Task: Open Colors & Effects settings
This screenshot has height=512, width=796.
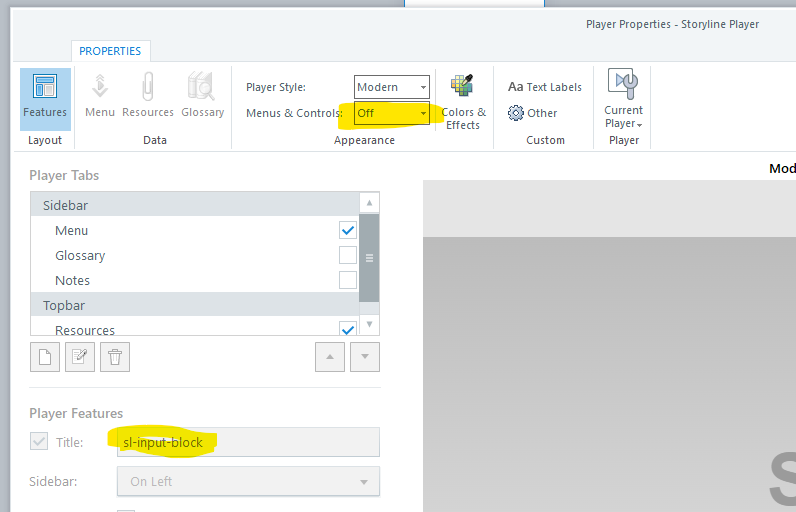Action: click(x=463, y=102)
